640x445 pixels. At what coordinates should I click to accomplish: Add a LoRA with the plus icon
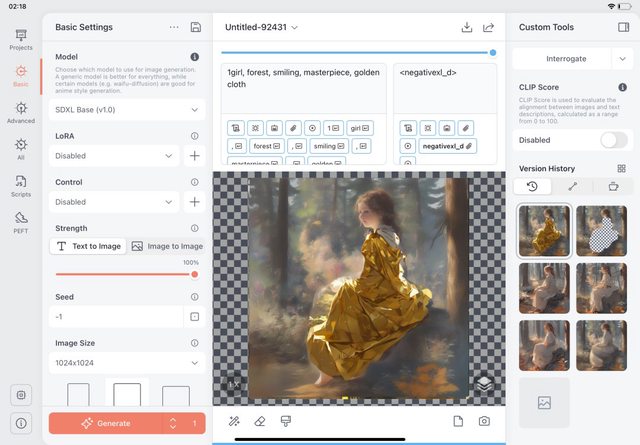click(x=195, y=156)
